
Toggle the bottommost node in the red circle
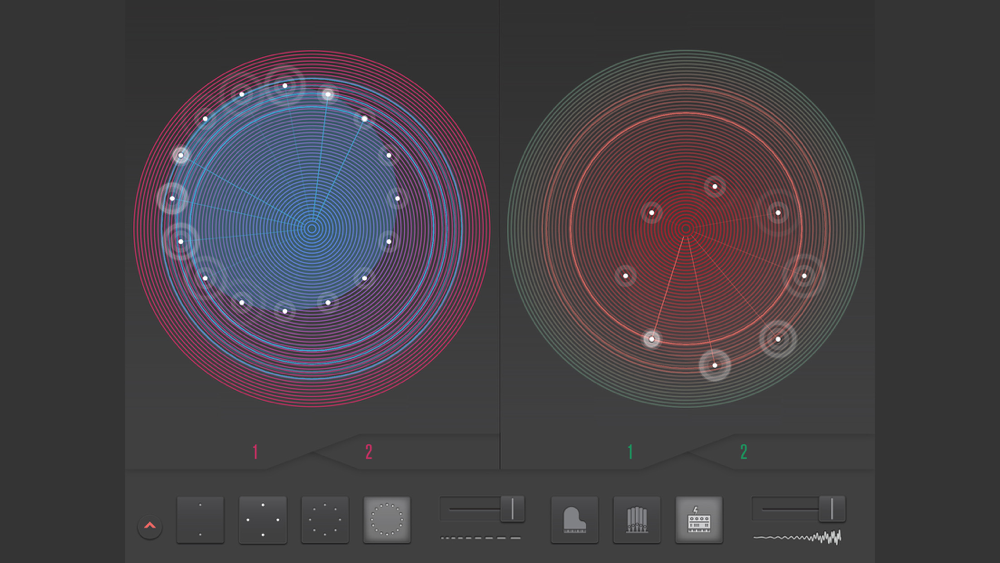715,365
